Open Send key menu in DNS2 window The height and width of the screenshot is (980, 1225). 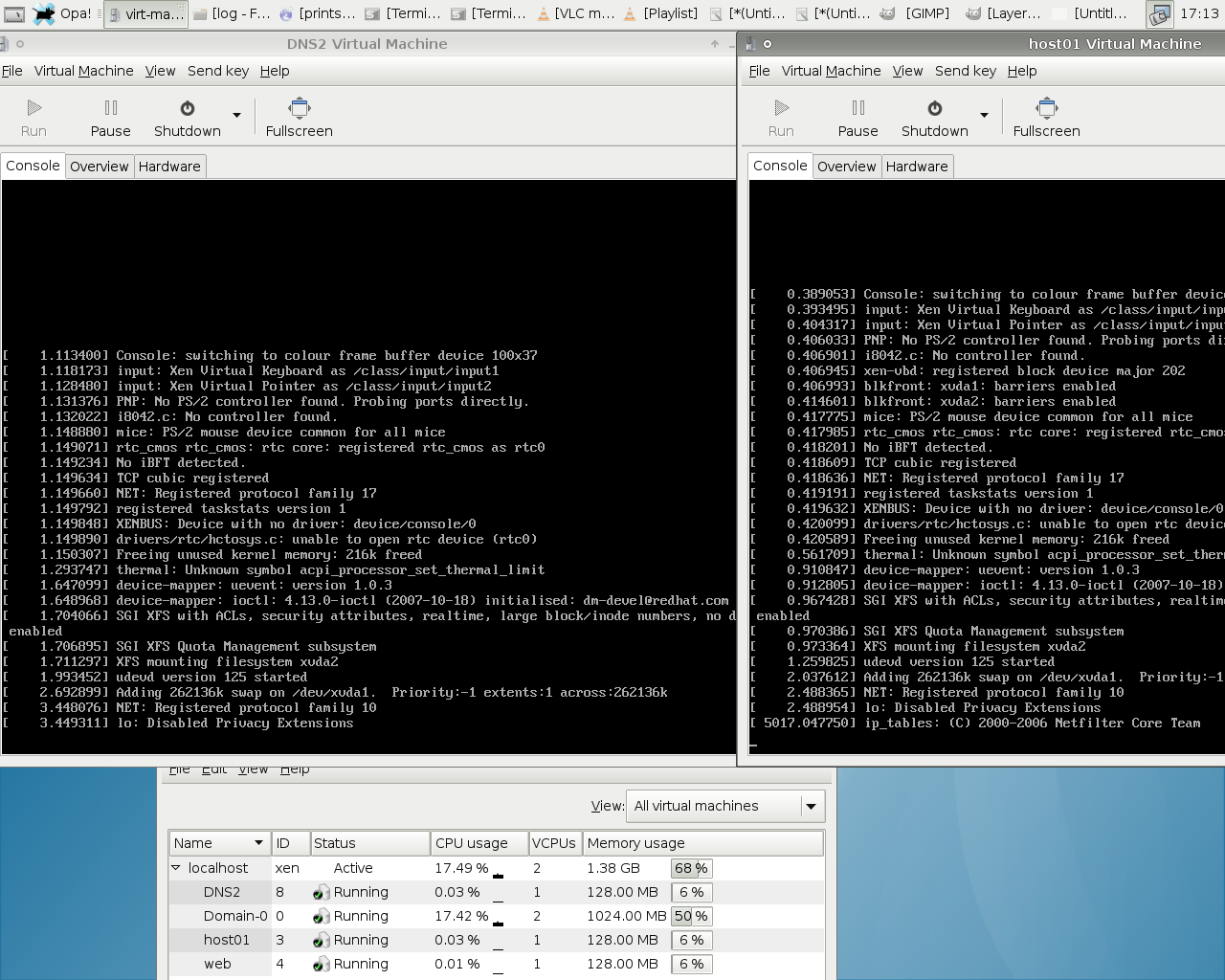pyautogui.click(x=218, y=71)
